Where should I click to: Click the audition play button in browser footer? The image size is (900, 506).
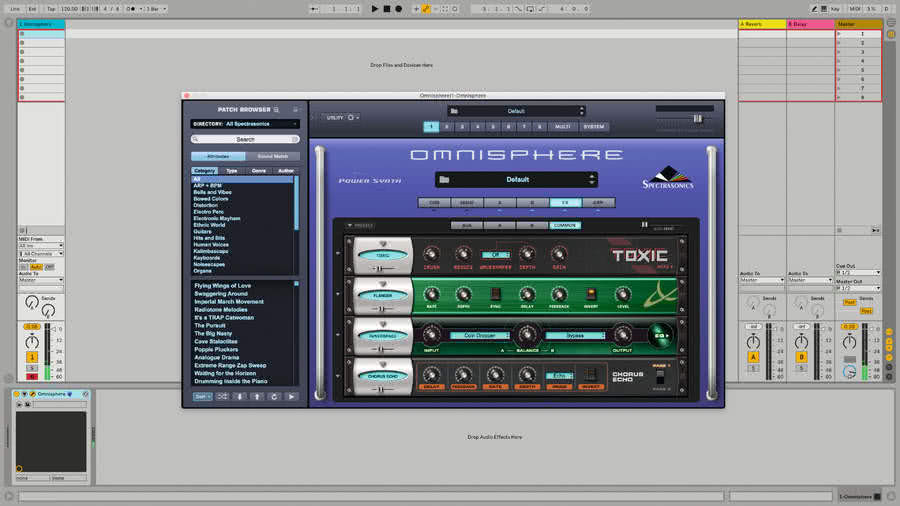click(x=292, y=396)
